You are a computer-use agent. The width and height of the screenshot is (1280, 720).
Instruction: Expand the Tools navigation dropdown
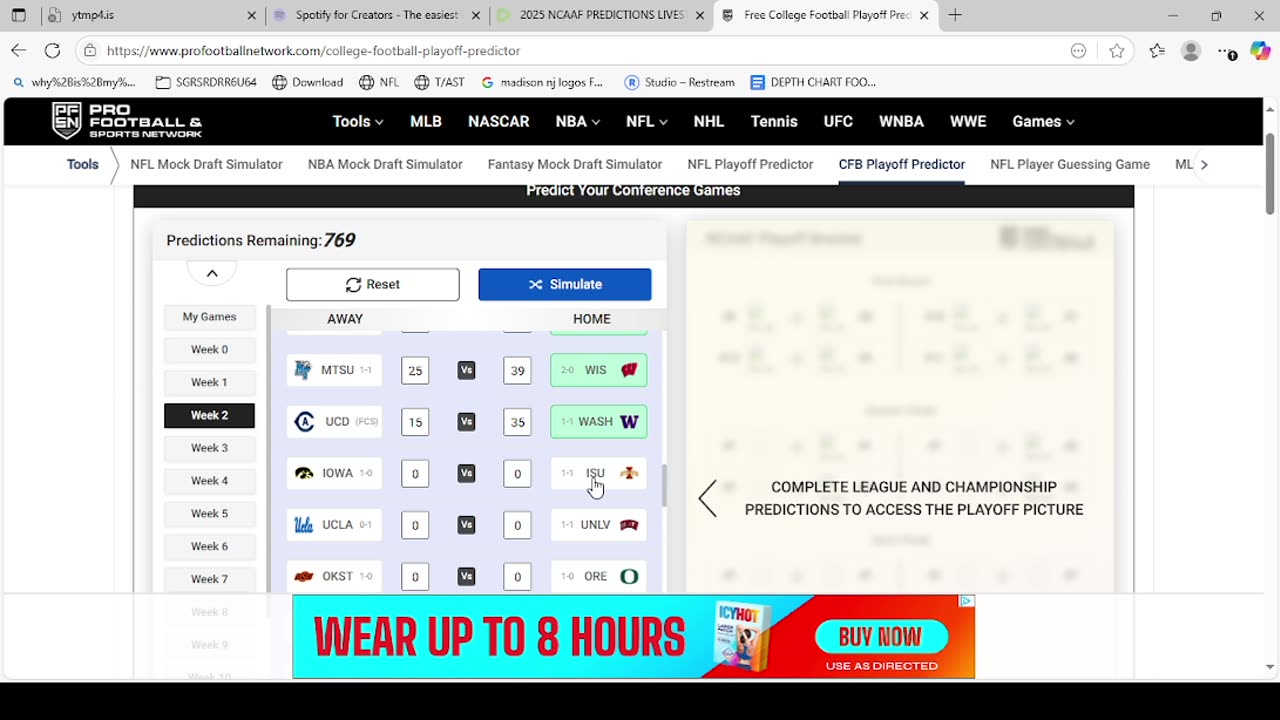358,121
